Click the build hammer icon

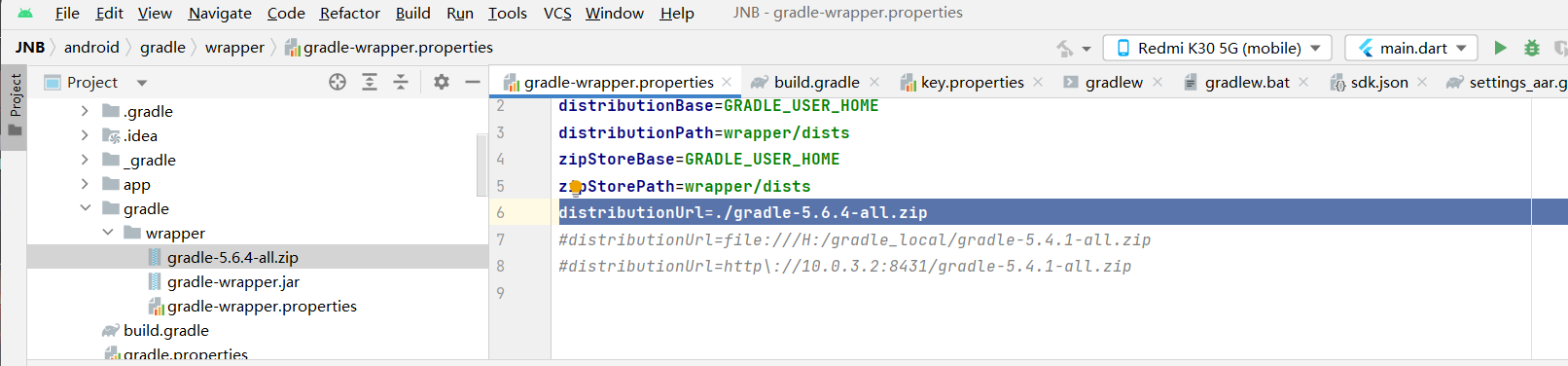[x=1065, y=48]
